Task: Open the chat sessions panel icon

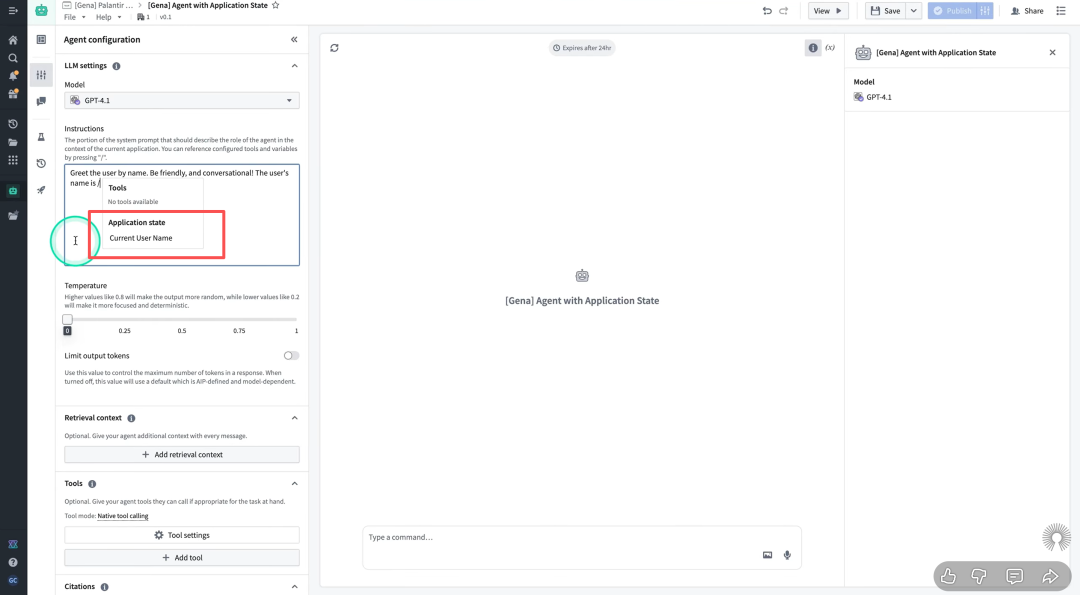Action: [x=41, y=101]
